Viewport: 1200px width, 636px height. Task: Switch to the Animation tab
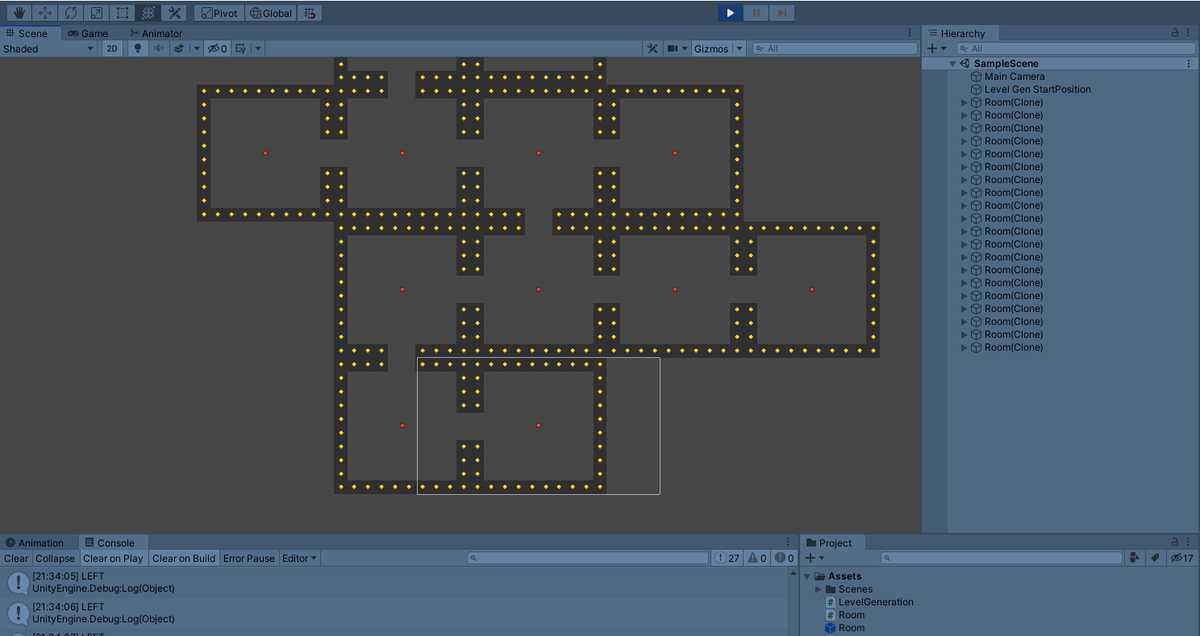(x=34, y=543)
